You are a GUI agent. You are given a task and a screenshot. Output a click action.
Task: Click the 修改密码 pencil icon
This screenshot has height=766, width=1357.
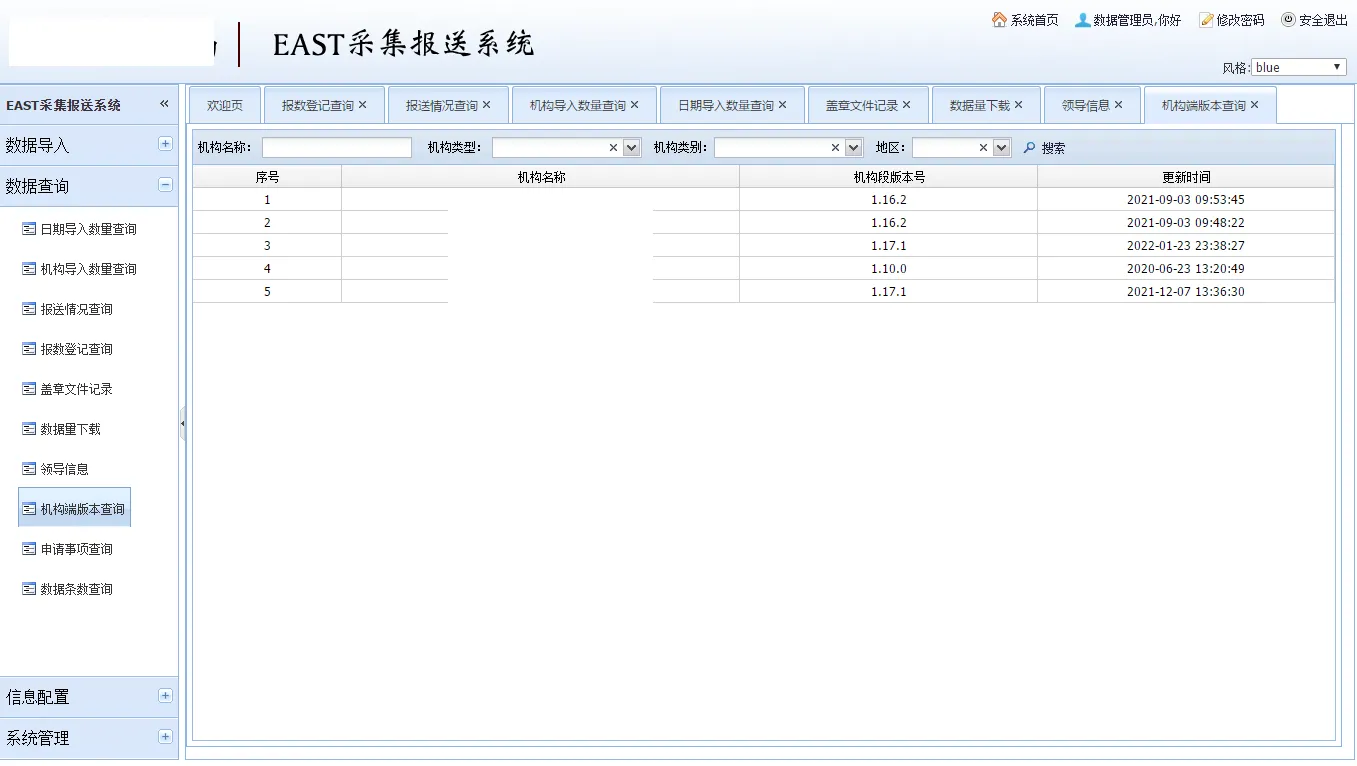click(1206, 20)
